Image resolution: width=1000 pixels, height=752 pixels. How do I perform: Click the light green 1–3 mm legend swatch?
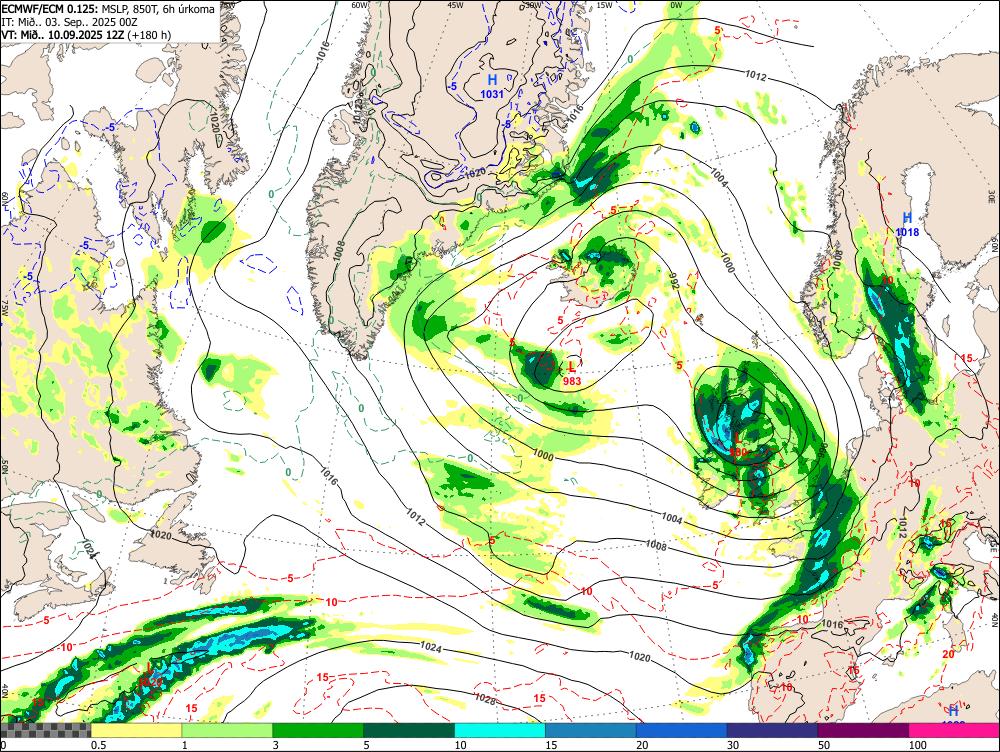pos(227,730)
